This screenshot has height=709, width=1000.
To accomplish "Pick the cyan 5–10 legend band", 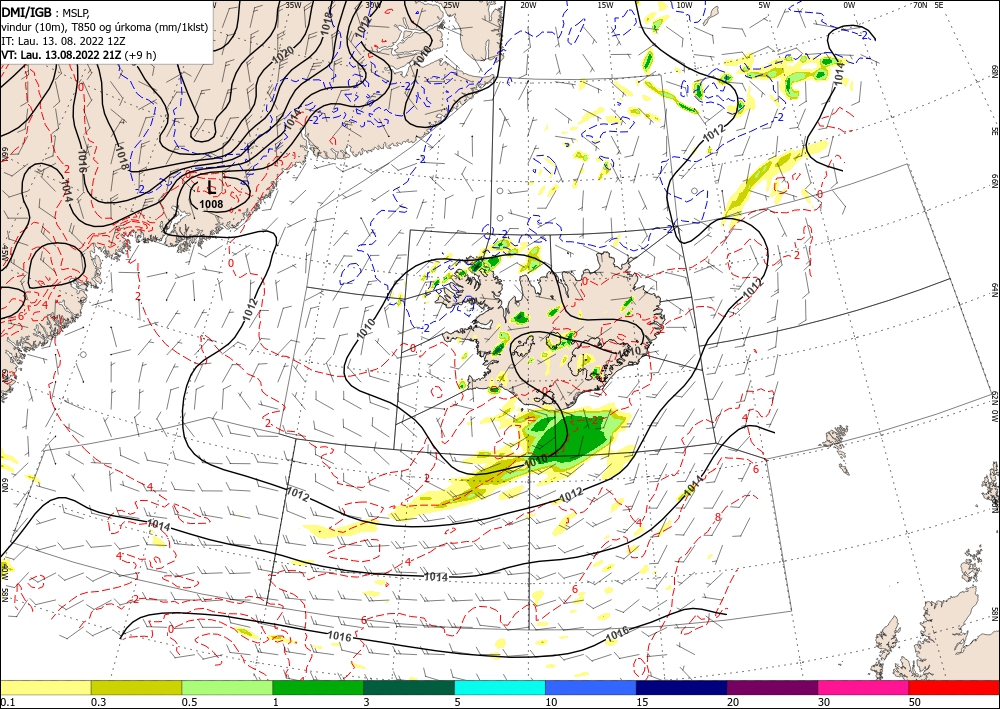I will pyautogui.click(x=500, y=687).
